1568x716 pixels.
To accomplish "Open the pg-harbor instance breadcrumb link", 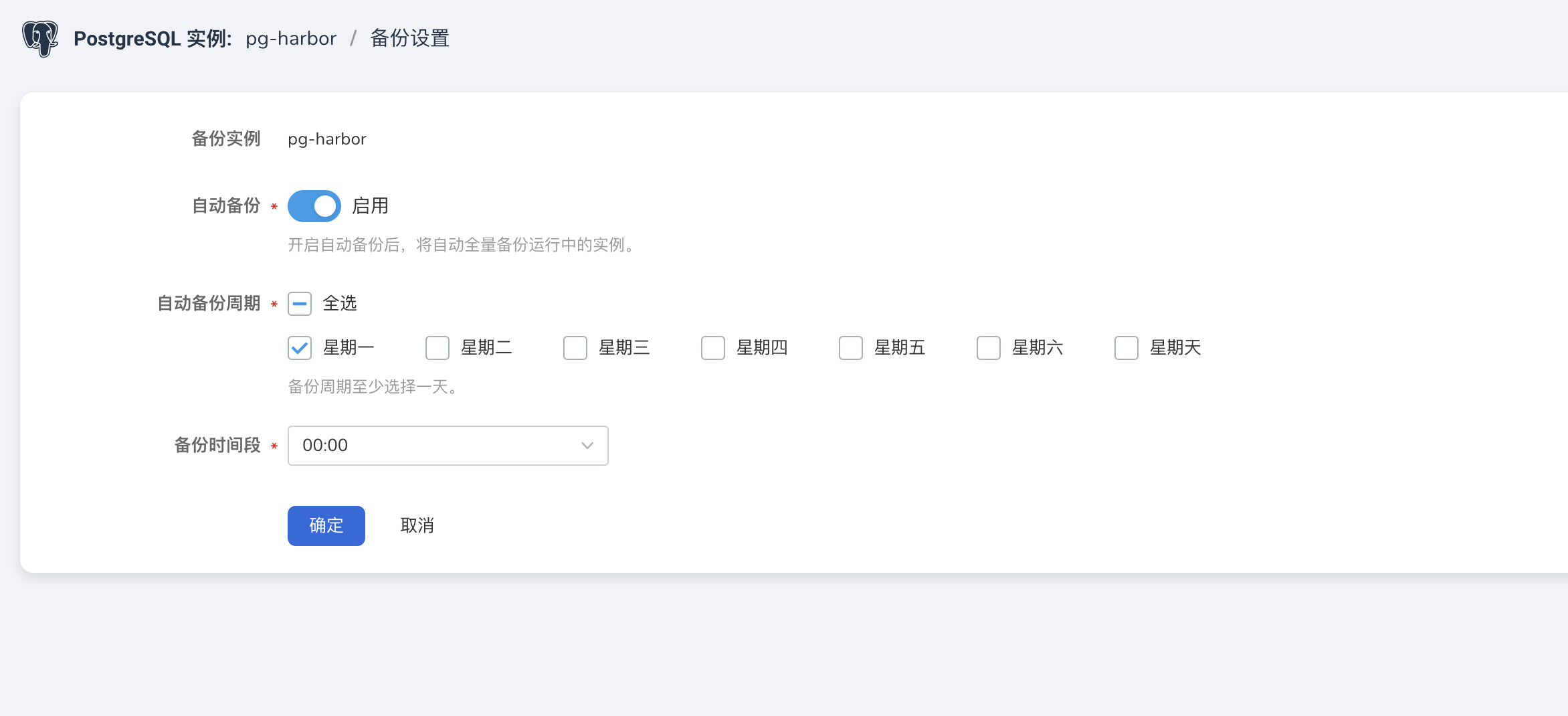I will pyautogui.click(x=290, y=38).
